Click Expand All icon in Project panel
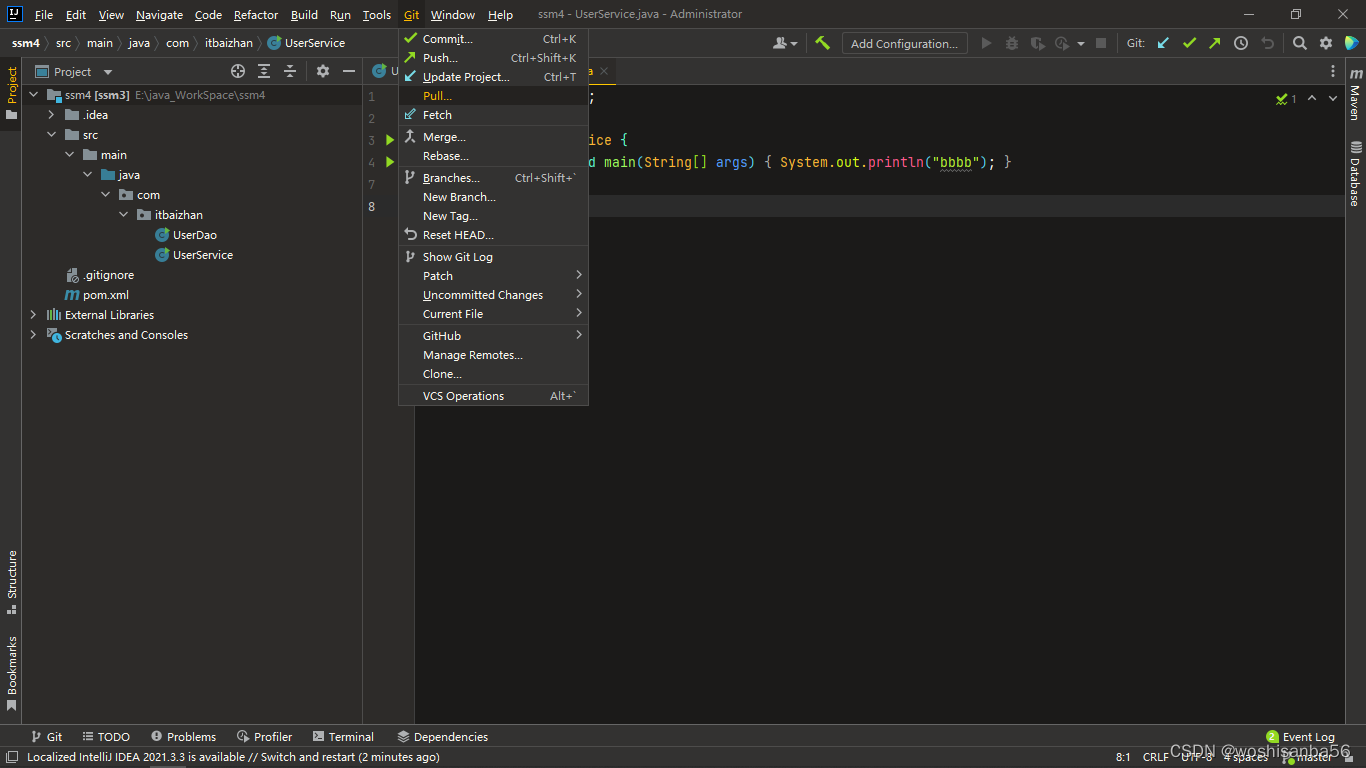Viewport: 1366px width, 768px height. [264, 71]
